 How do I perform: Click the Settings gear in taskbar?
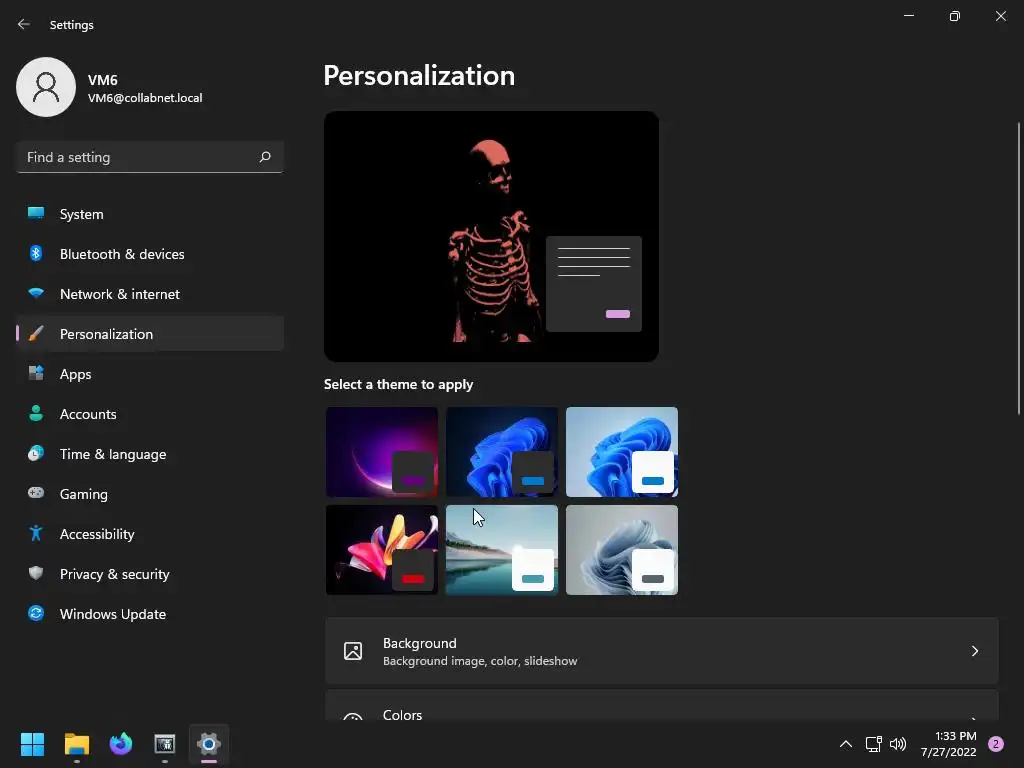209,744
